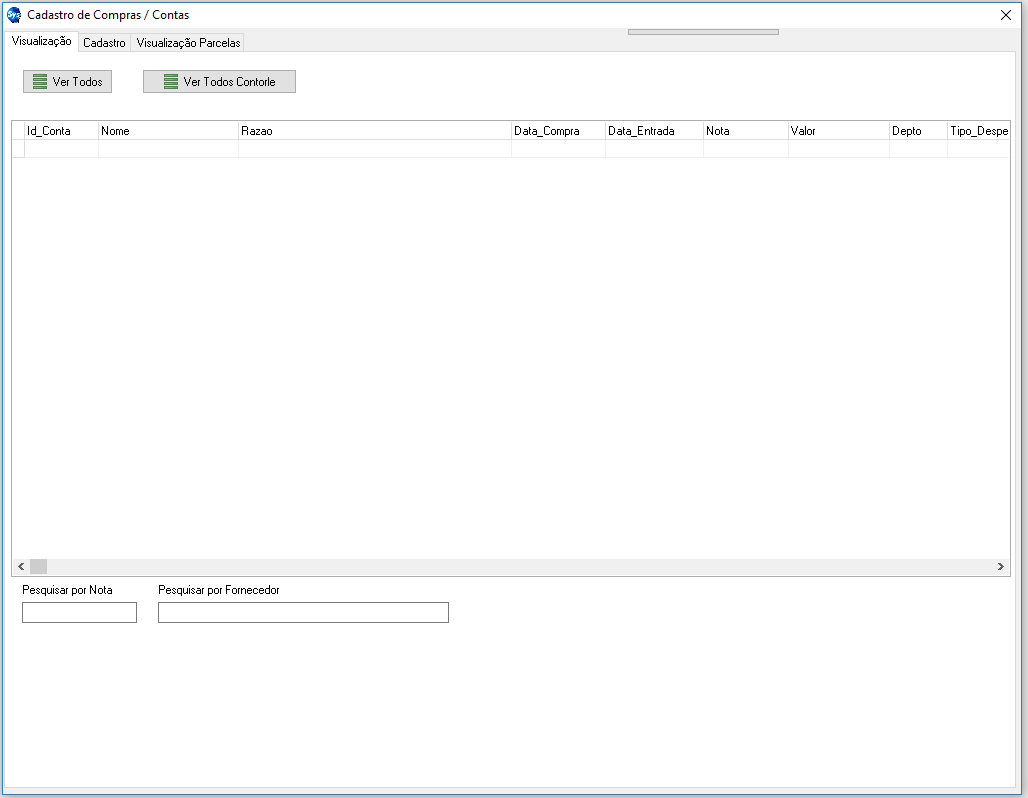Switch to the Cadastro tab

104,43
